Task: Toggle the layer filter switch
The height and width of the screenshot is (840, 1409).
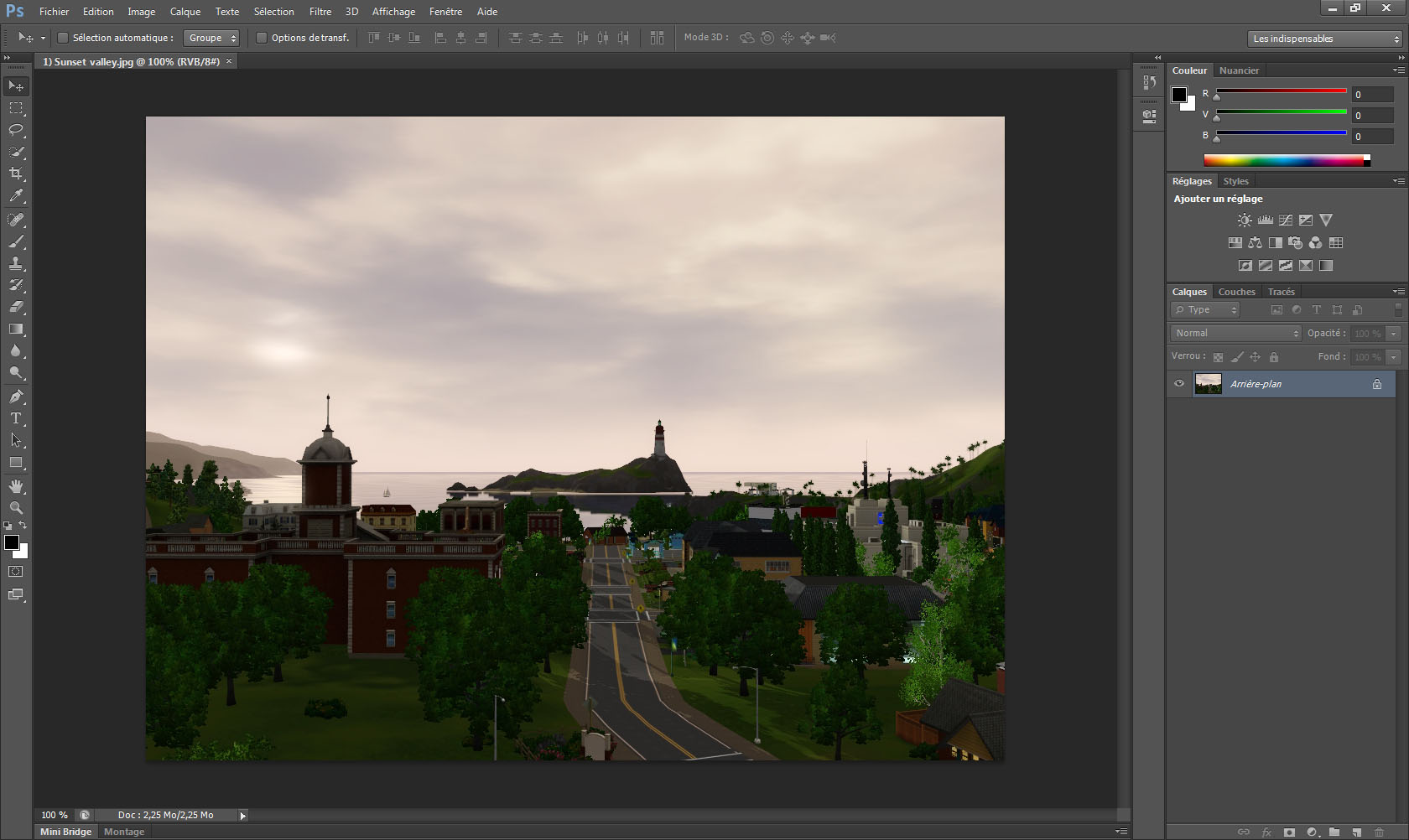Action: [x=1398, y=309]
